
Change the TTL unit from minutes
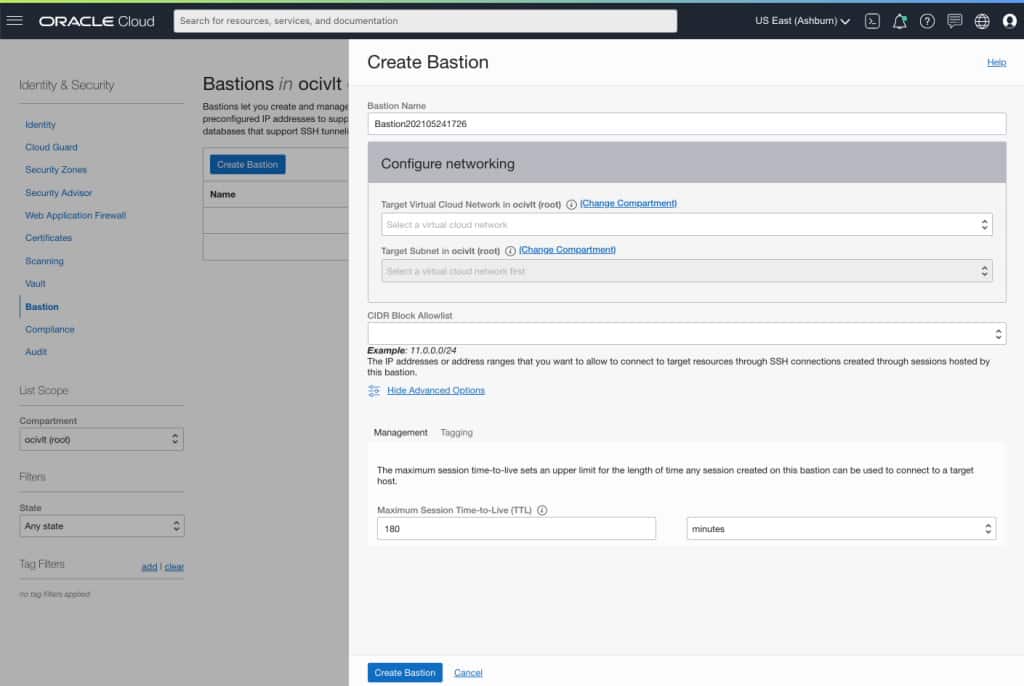coord(840,528)
